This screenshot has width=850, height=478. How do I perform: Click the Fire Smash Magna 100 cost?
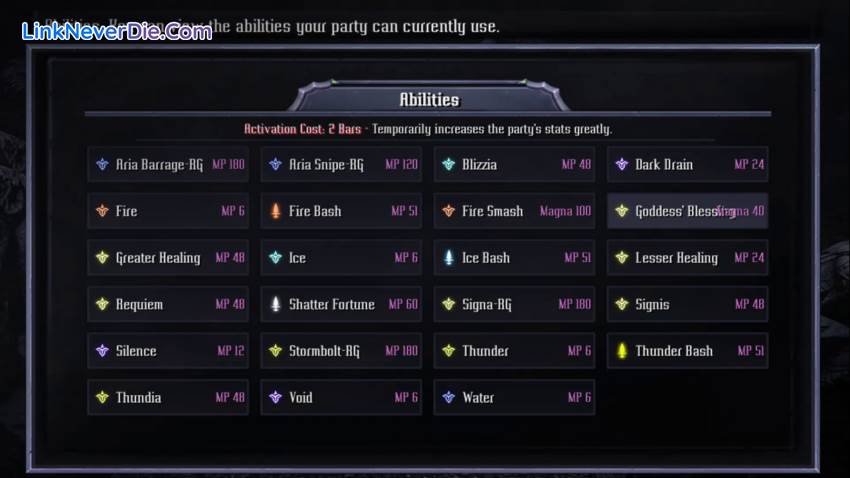(x=565, y=211)
